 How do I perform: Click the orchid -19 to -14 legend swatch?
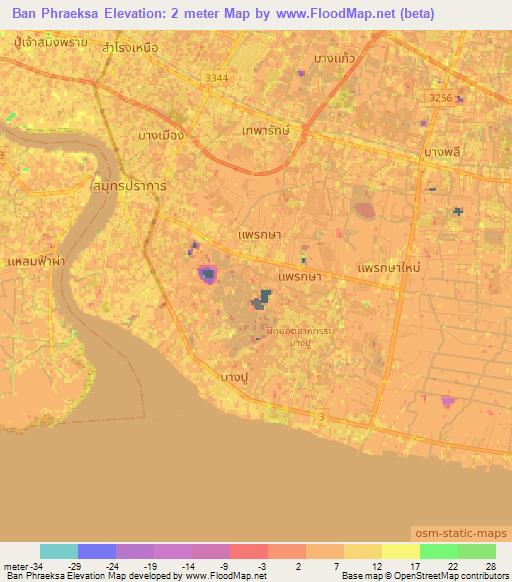(173, 551)
